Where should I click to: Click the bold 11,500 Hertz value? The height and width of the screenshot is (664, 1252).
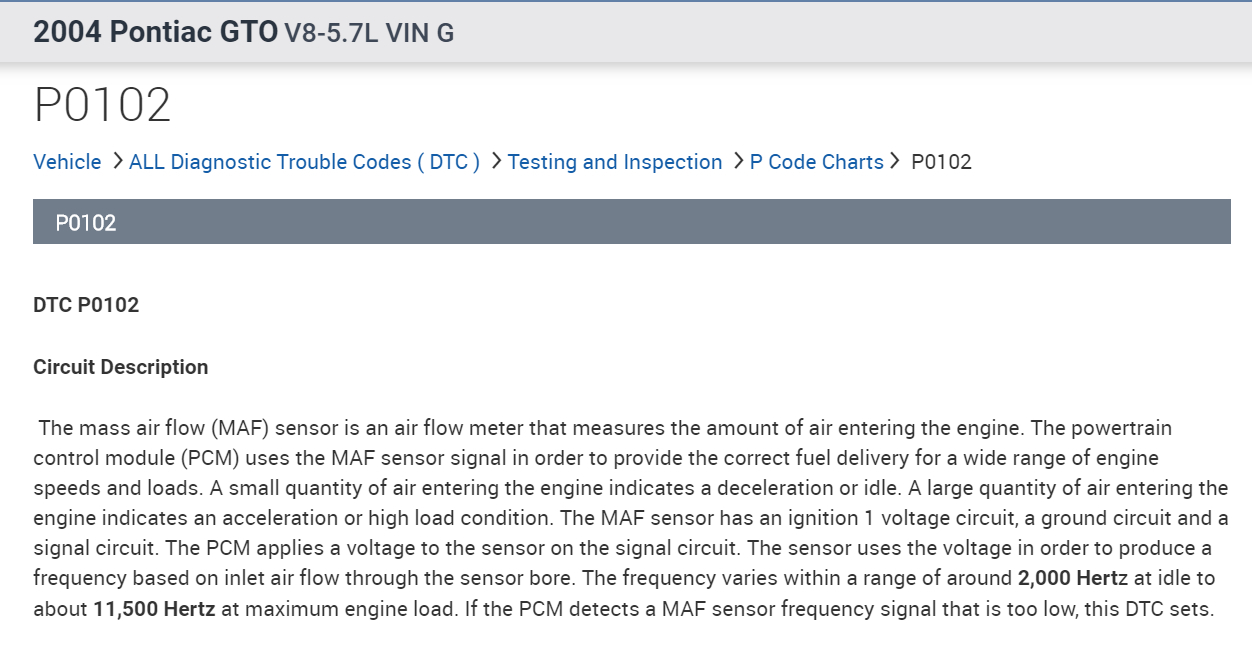click(x=154, y=608)
